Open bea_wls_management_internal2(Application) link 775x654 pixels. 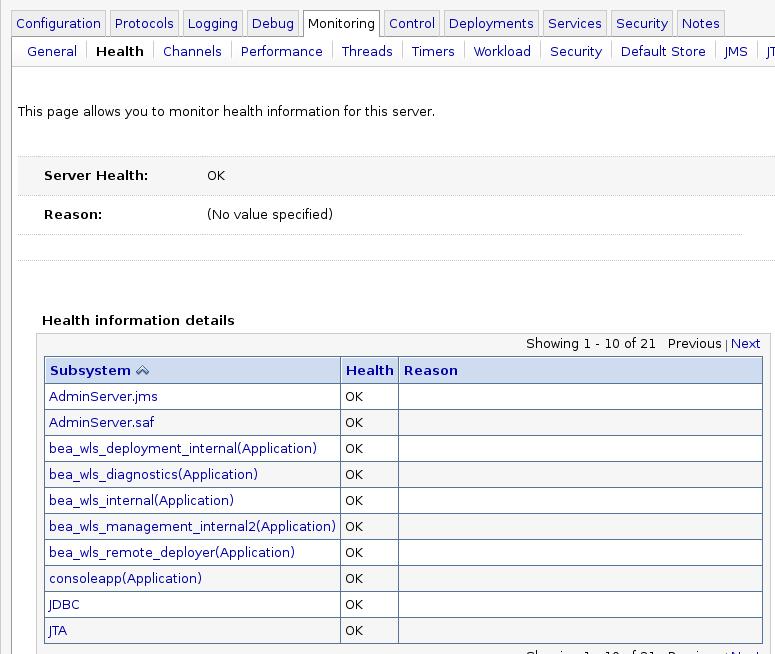pyautogui.click(x=192, y=526)
